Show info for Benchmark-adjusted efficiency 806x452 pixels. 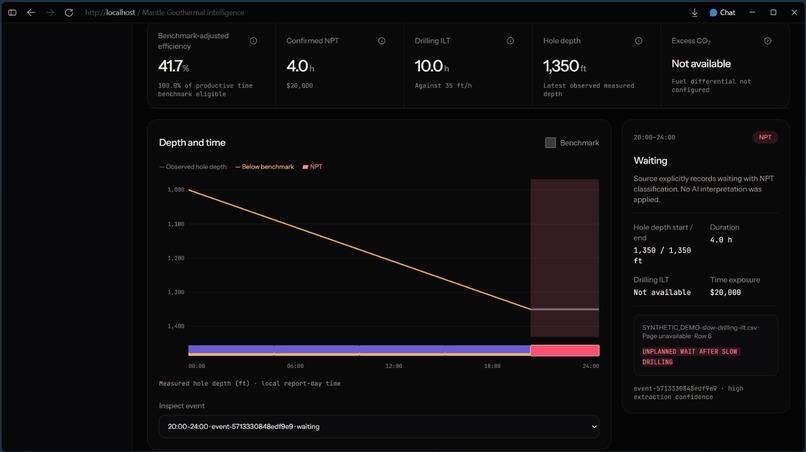tap(253, 41)
